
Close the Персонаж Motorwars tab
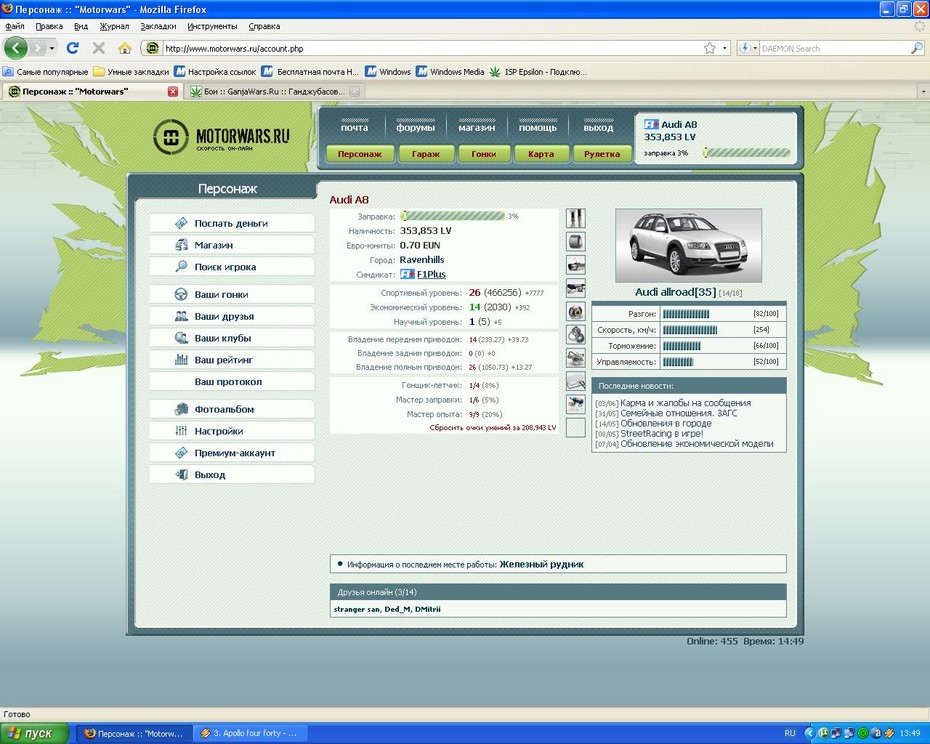173,91
